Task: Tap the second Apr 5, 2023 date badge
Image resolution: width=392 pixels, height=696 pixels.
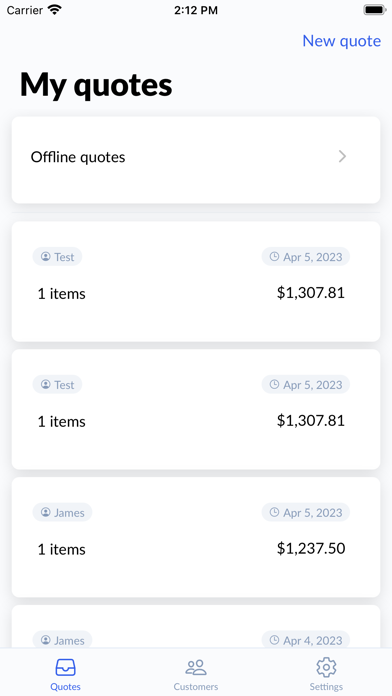Action: pyautogui.click(x=306, y=384)
